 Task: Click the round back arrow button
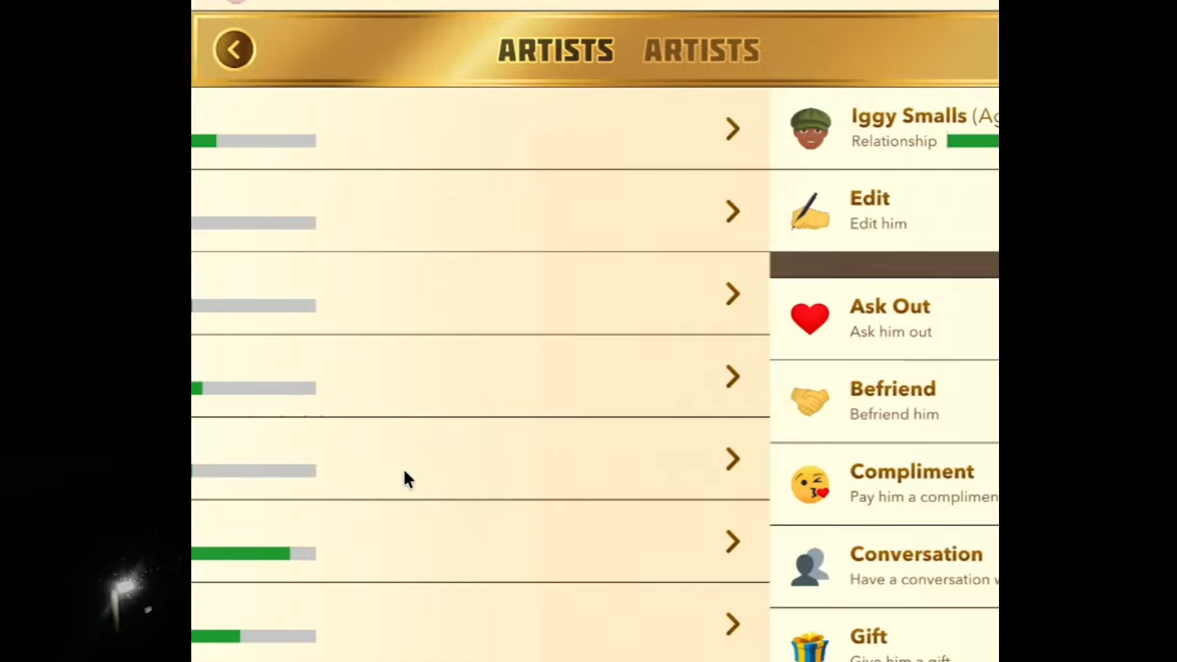[234, 50]
